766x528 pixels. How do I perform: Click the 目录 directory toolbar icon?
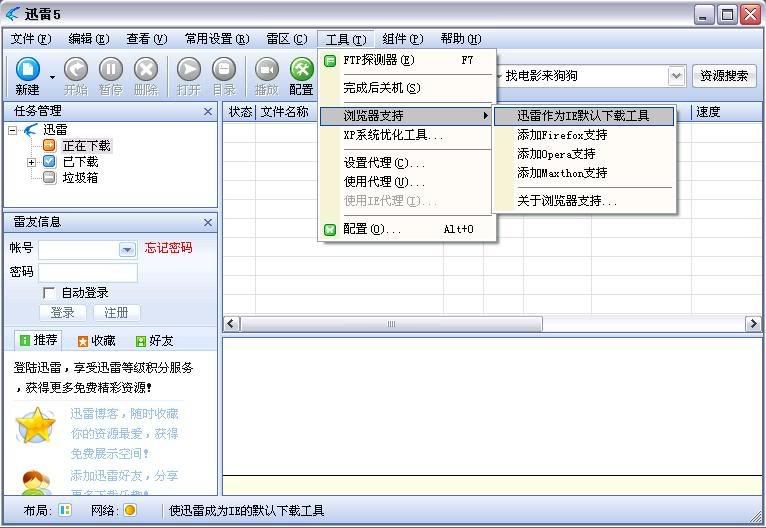[x=224, y=69]
